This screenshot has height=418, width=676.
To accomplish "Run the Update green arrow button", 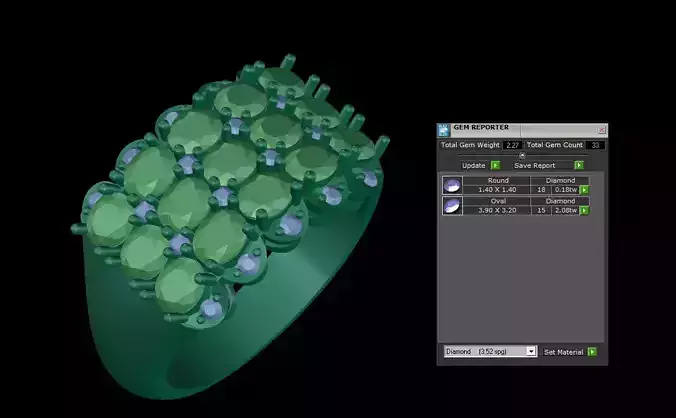I will (495, 165).
